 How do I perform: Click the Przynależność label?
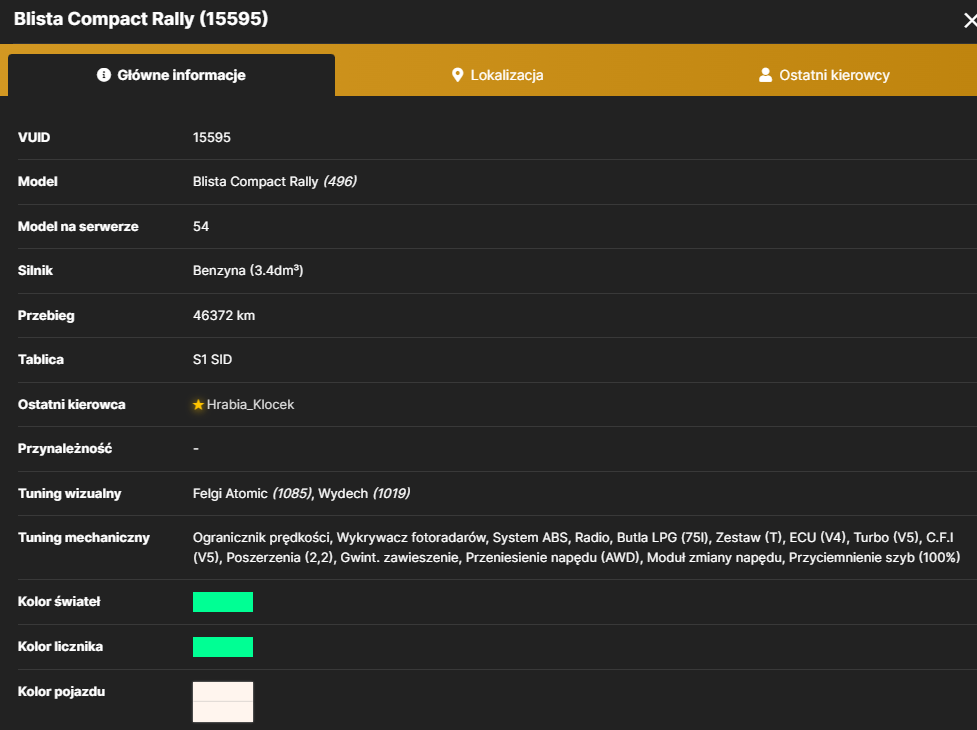pos(65,448)
